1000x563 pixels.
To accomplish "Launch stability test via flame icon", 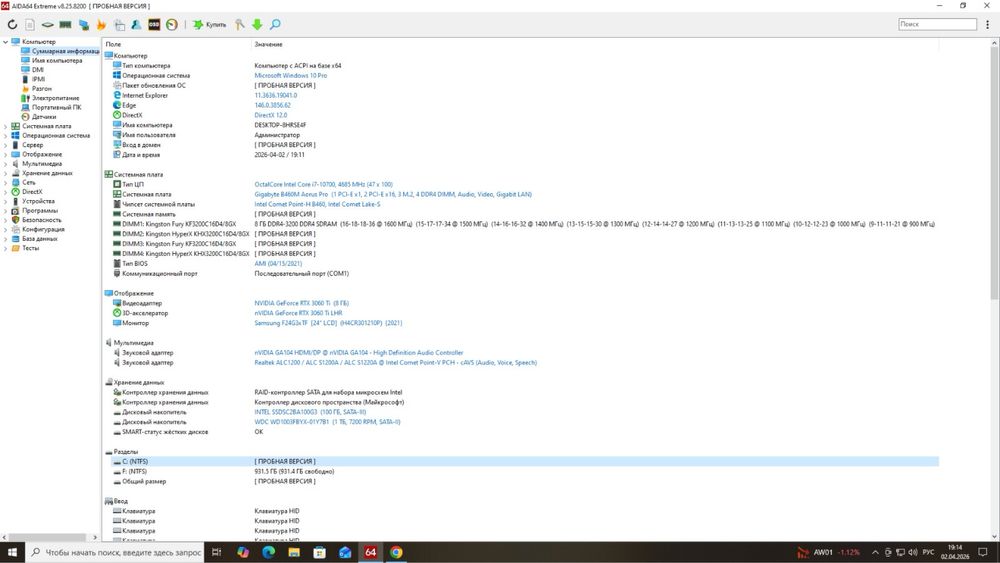I will coord(101,24).
